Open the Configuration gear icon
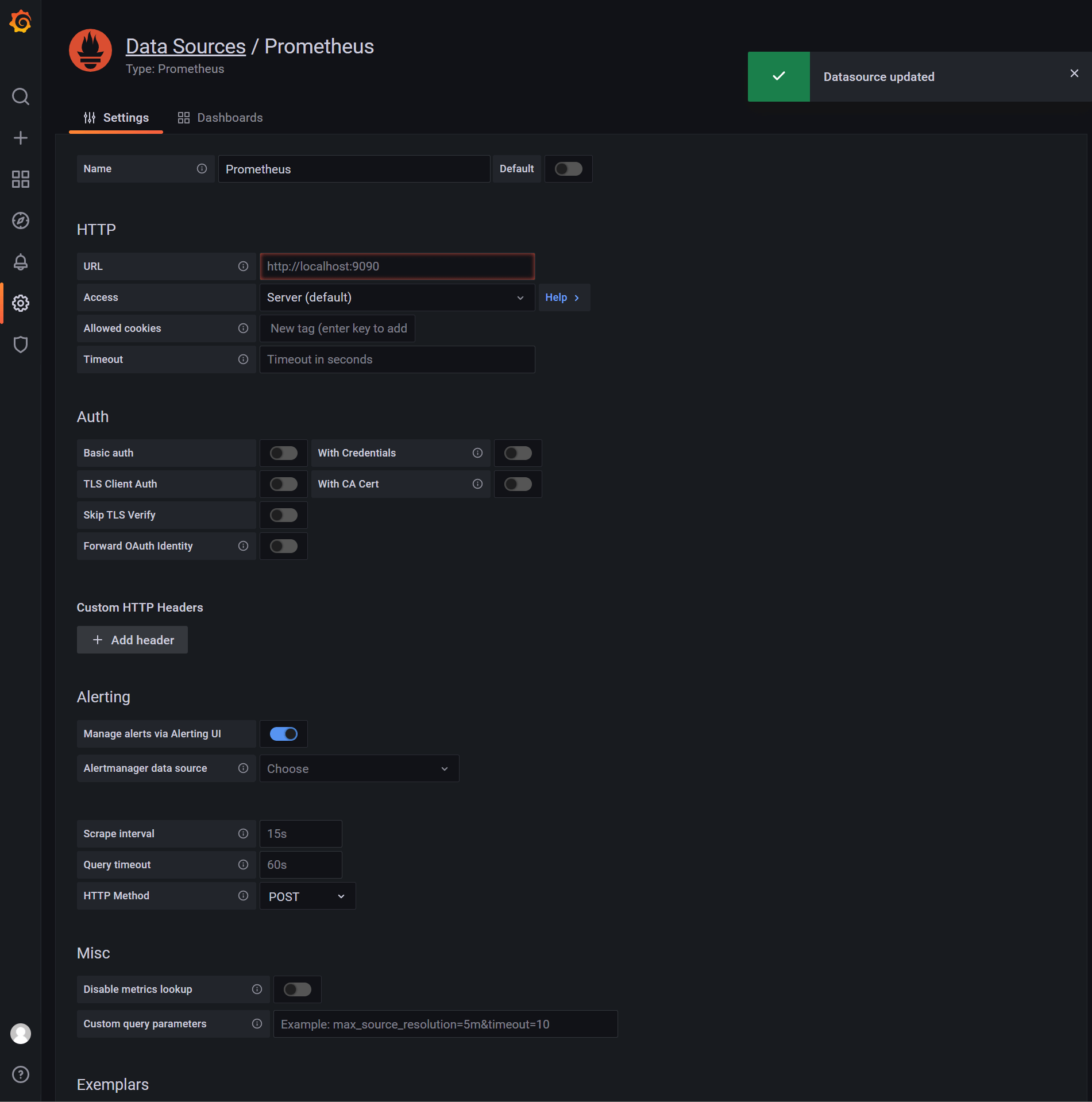Viewport: 1092px width, 1102px height. (21, 303)
